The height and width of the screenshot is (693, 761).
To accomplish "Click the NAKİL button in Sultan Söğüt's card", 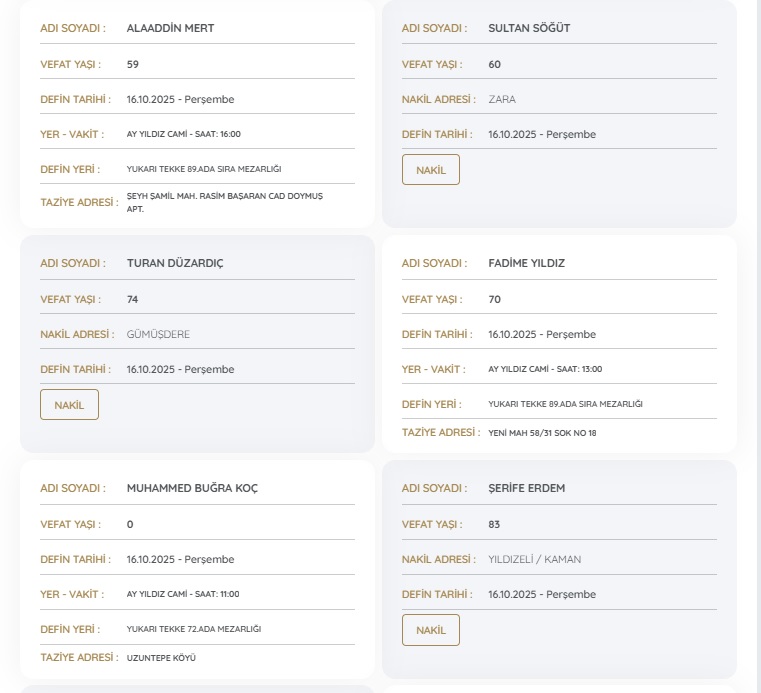I will [430, 170].
